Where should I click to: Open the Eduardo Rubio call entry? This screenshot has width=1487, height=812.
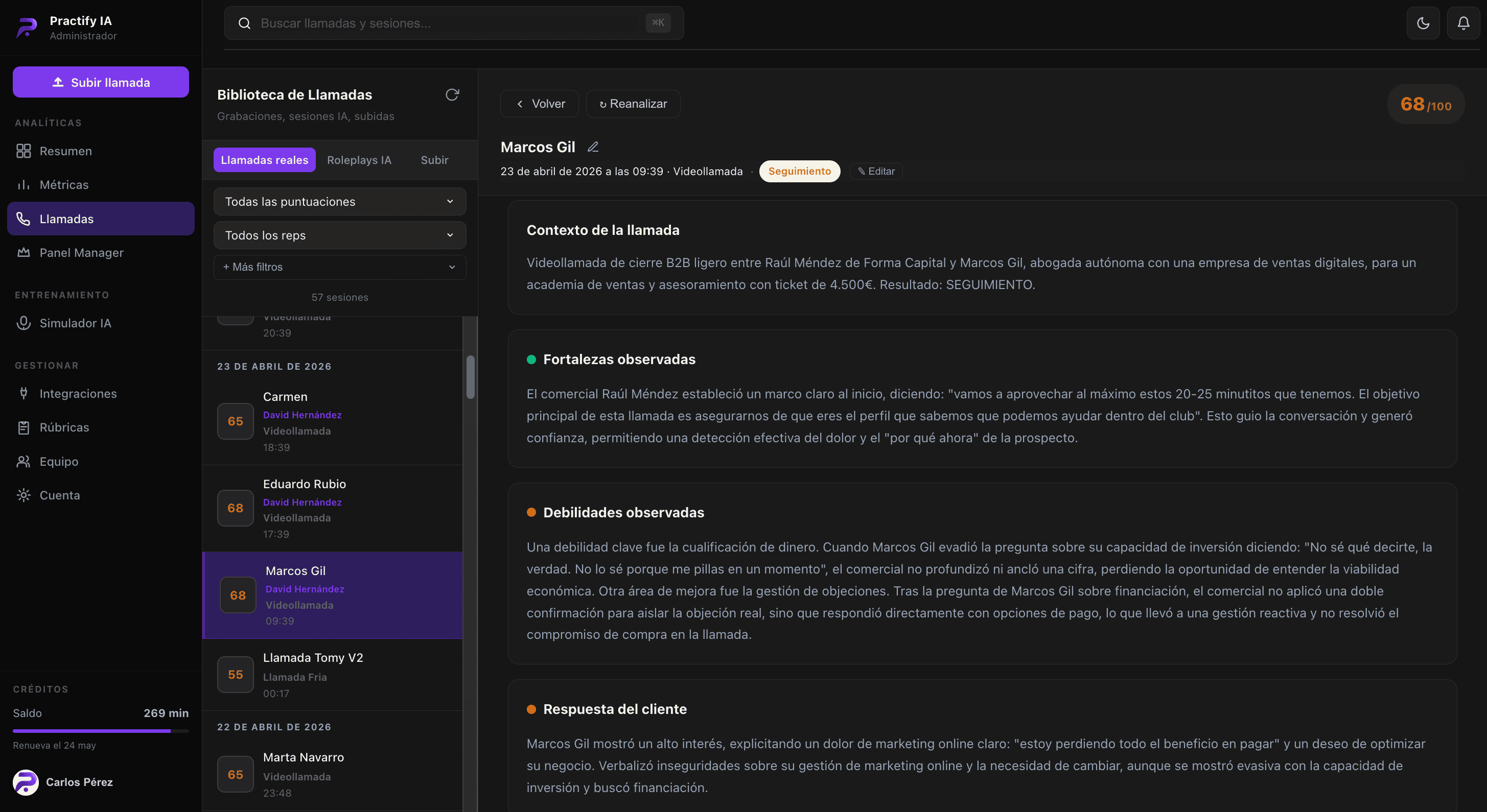(333, 508)
